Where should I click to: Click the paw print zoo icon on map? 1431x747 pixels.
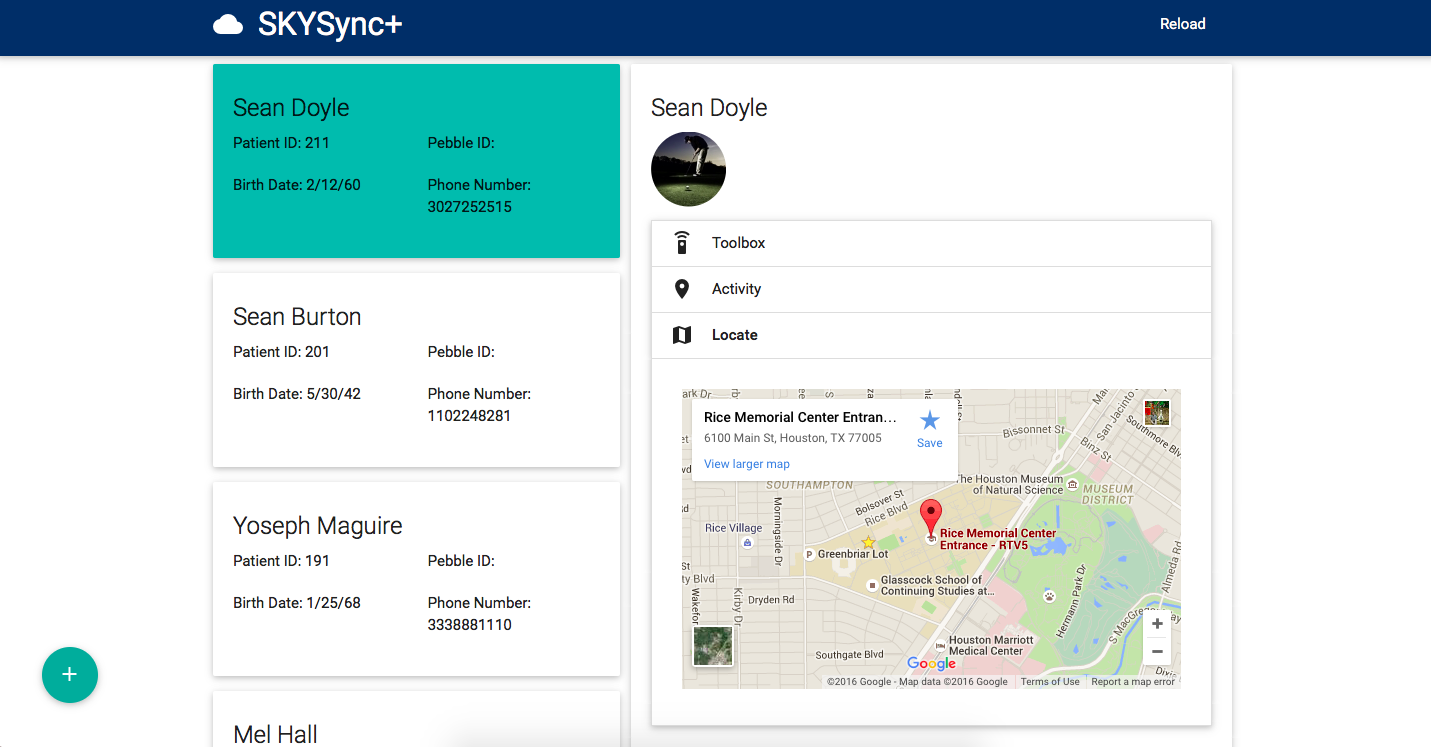click(1050, 595)
